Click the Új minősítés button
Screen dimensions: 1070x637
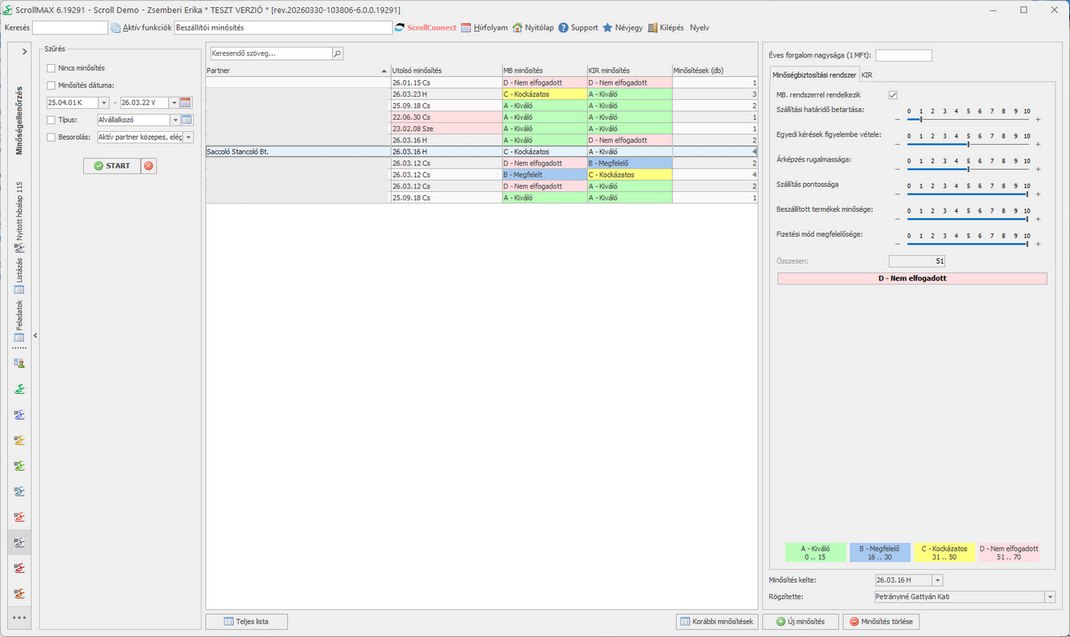pyautogui.click(x=800, y=622)
